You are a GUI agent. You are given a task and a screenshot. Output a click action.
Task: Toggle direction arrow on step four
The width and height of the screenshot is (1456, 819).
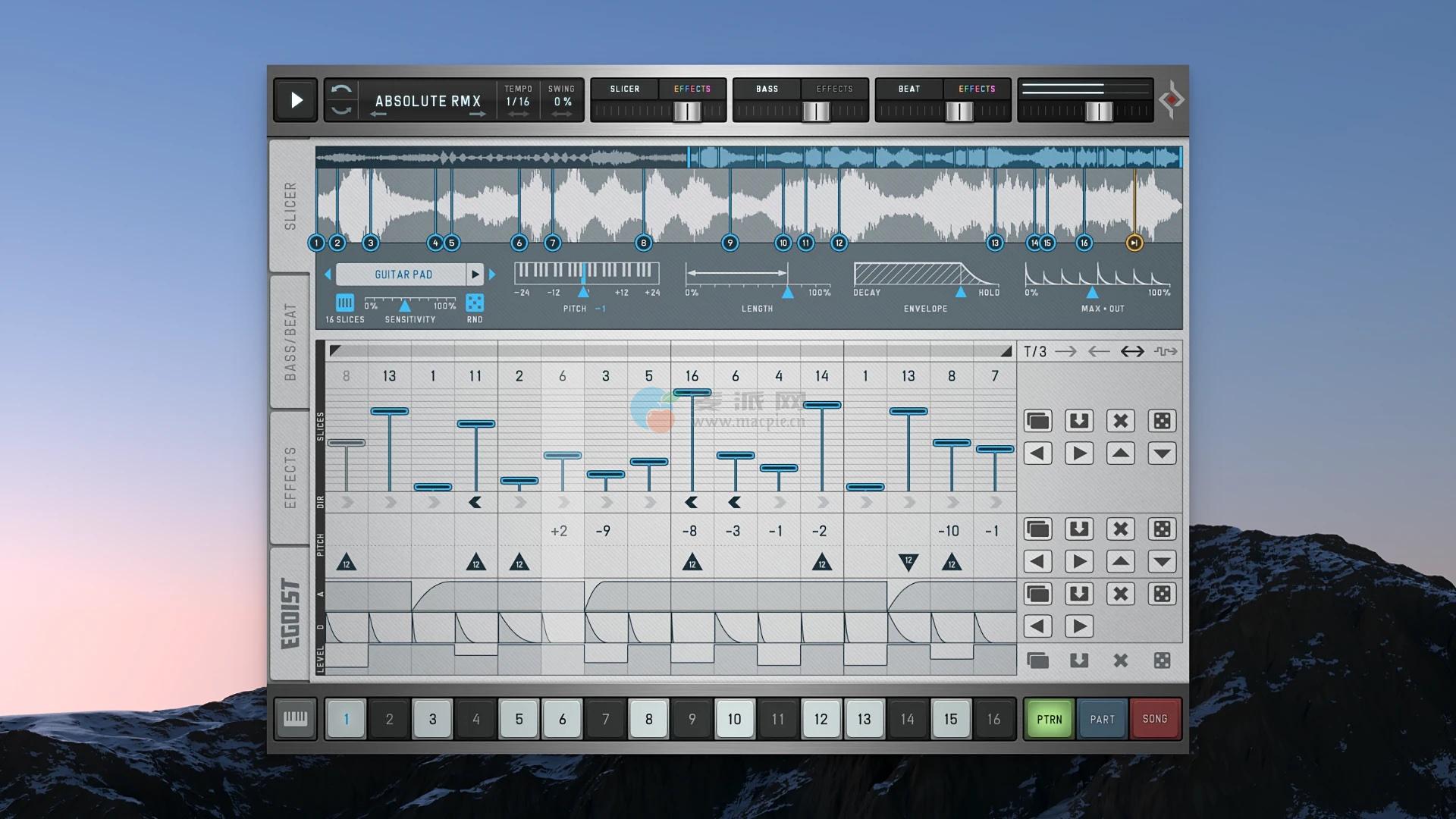click(475, 502)
